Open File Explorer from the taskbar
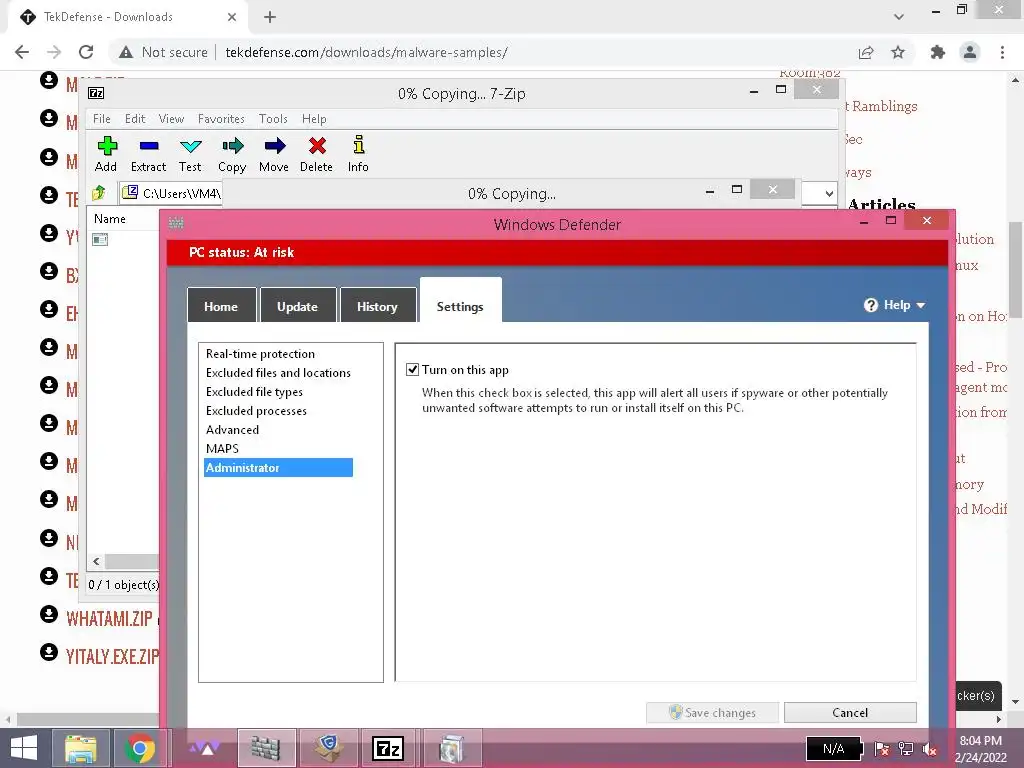The image size is (1024, 768). (x=80, y=748)
